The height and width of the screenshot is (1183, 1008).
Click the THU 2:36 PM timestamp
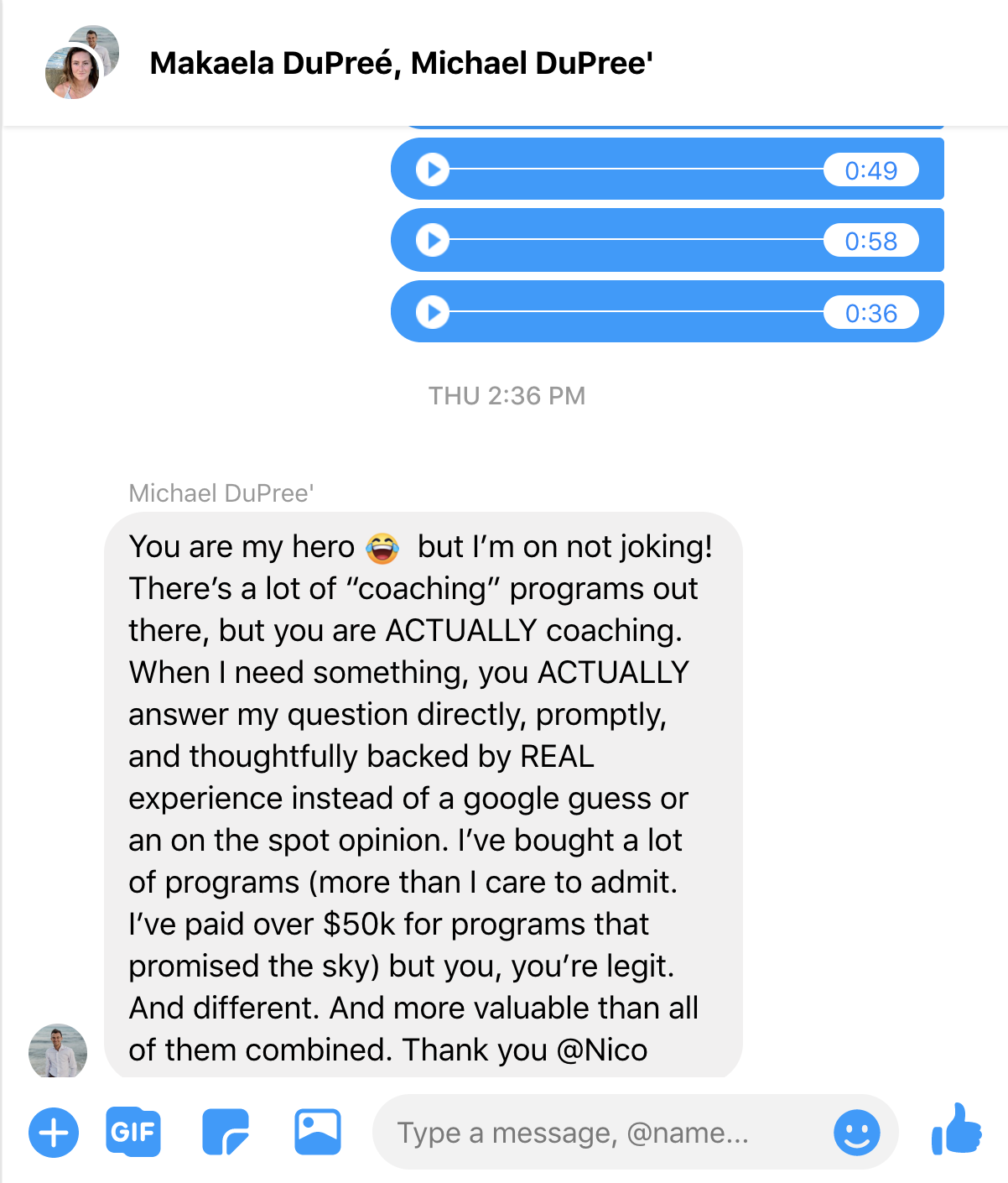click(x=507, y=396)
